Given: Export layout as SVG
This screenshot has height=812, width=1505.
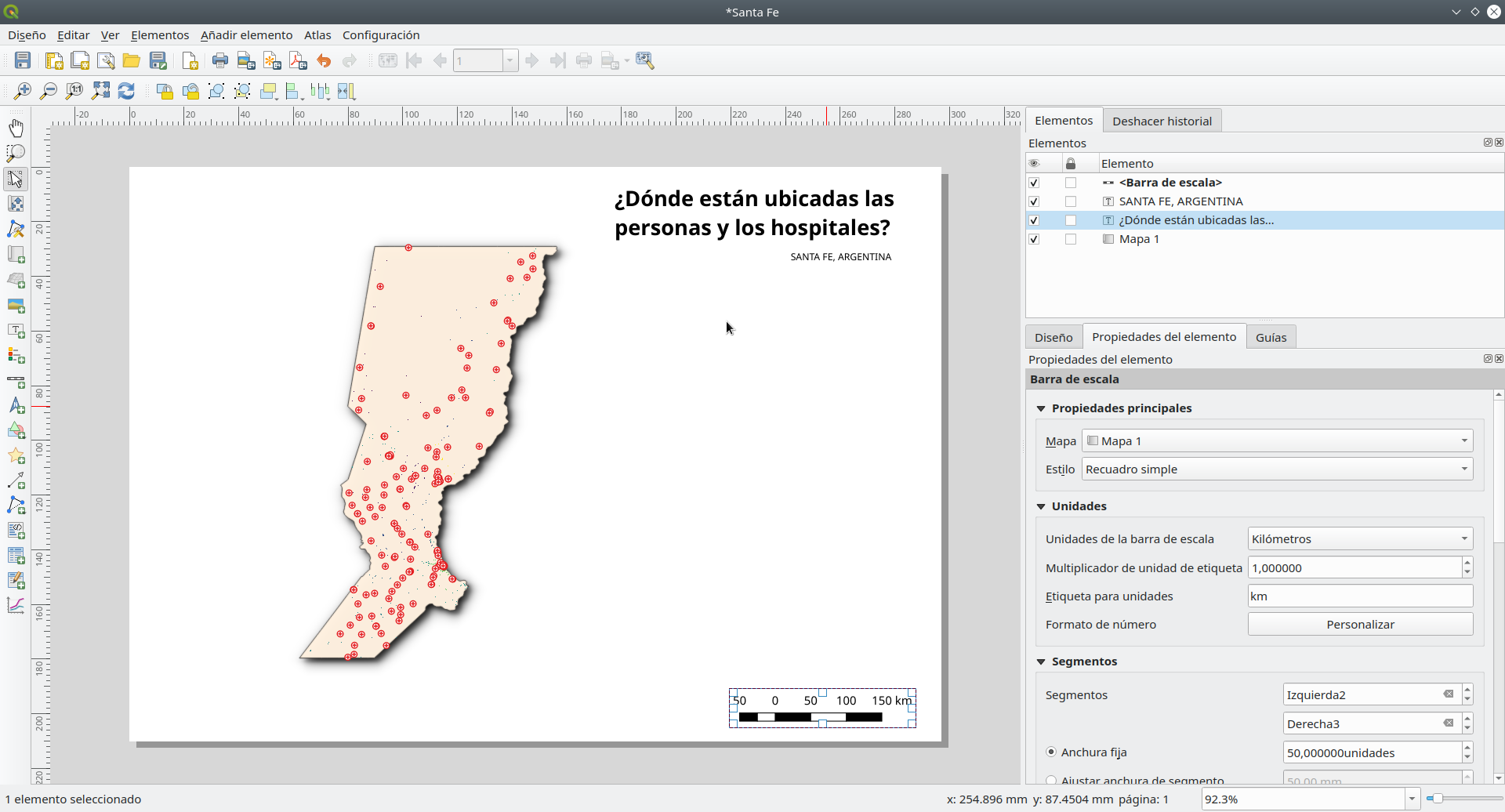Looking at the screenshot, I should [x=272, y=60].
